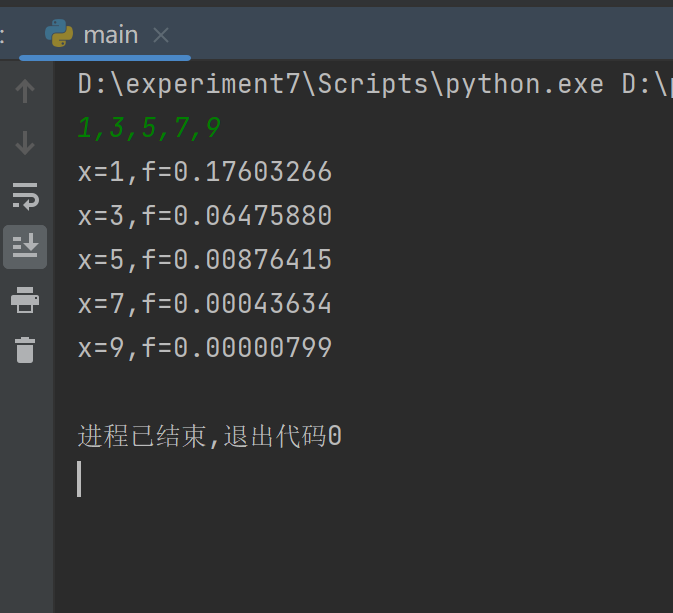
Task: Click the output line x=3,f=0.06475880
Action: [205, 216]
